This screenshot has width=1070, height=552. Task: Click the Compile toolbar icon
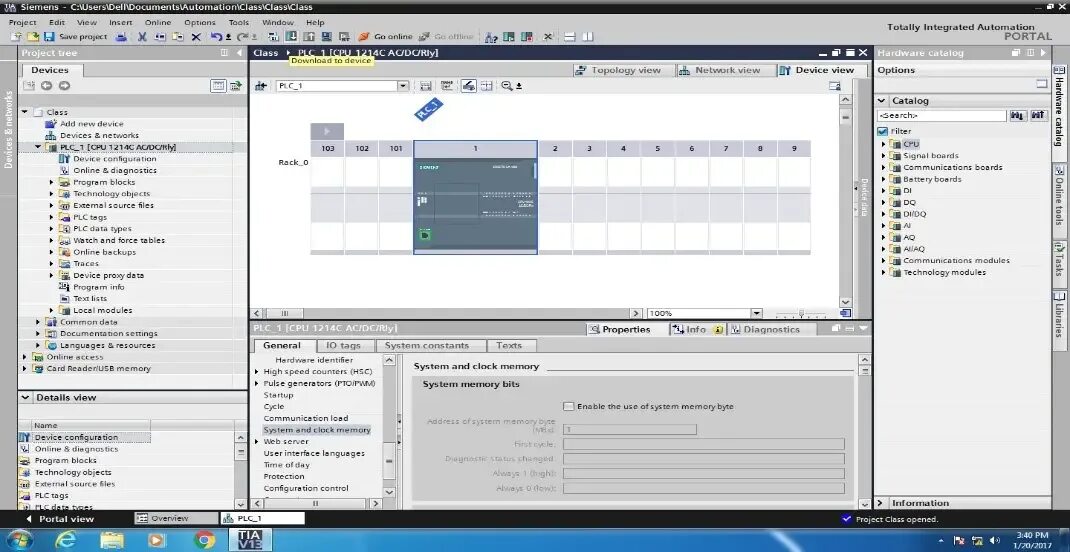274,37
